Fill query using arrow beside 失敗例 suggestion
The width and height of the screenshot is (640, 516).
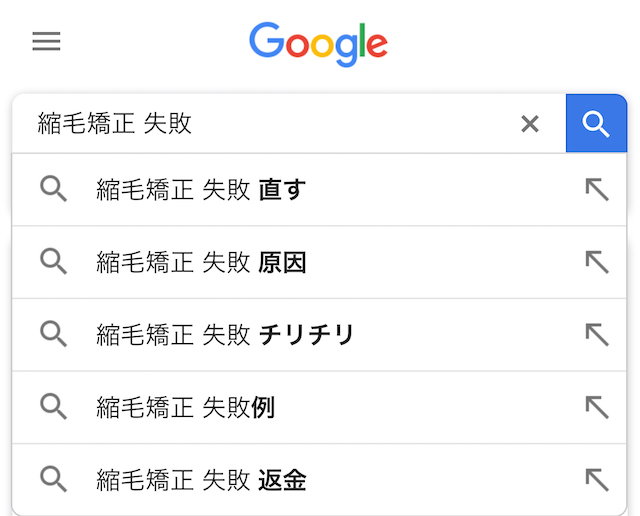point(597,407)
